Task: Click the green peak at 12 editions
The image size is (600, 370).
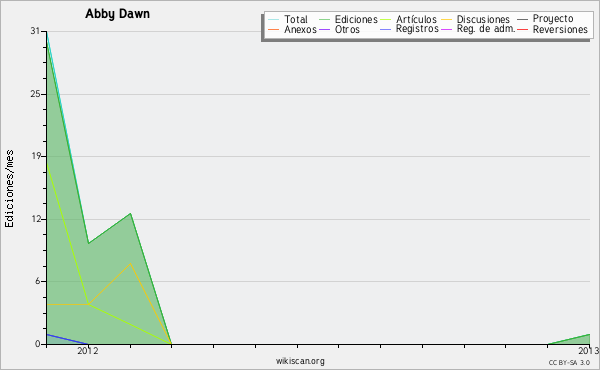Action: [130, 214]
